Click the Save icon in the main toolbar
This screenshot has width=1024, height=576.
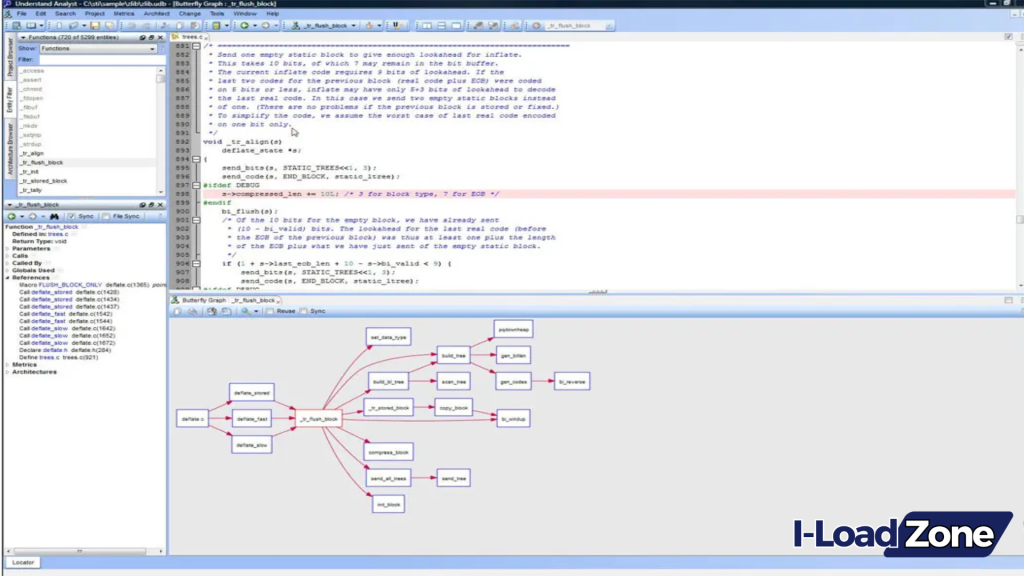coord(94,25)
